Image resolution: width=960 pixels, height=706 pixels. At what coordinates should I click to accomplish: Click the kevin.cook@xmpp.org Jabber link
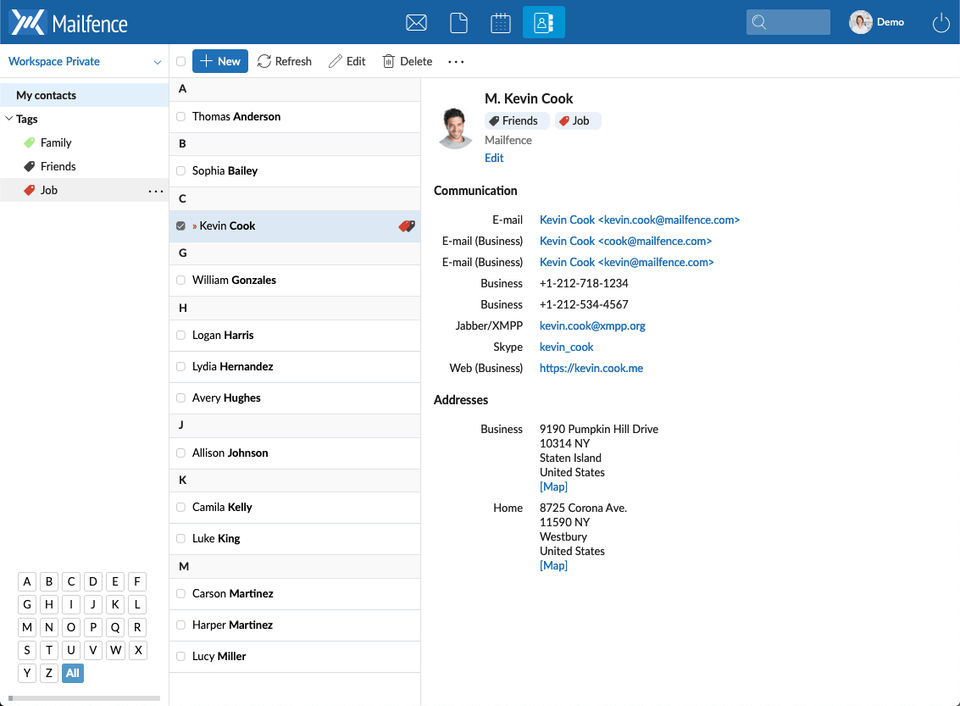(x=592, y=326)
